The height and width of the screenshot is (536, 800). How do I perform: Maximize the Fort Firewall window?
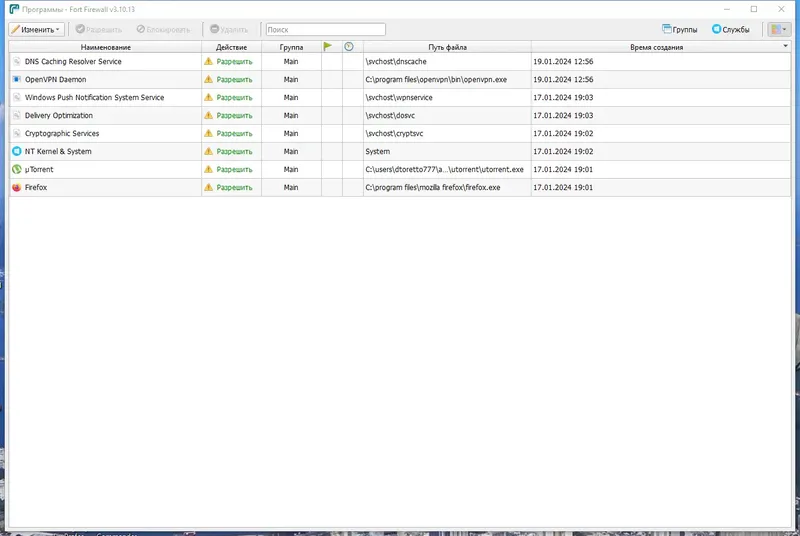point(754,9)
